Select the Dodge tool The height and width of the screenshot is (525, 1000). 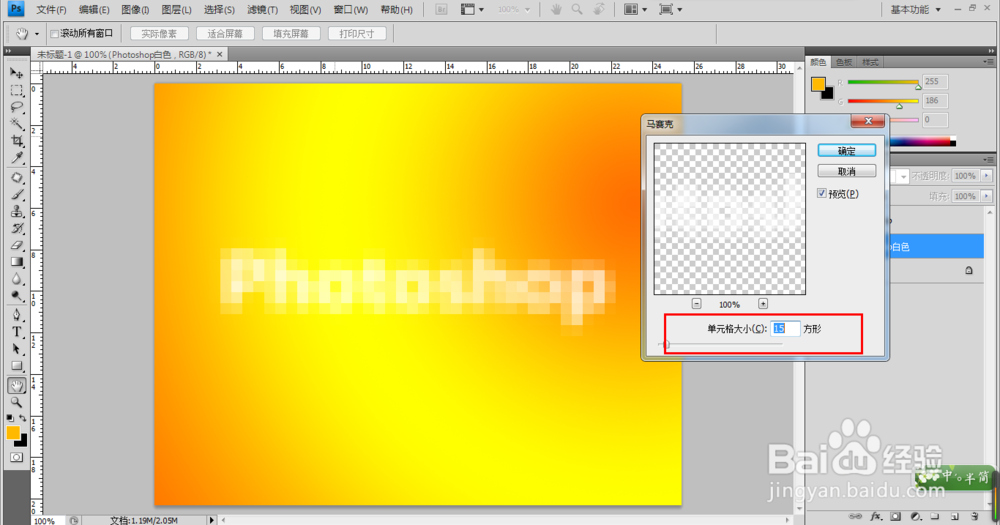(17, 295)
